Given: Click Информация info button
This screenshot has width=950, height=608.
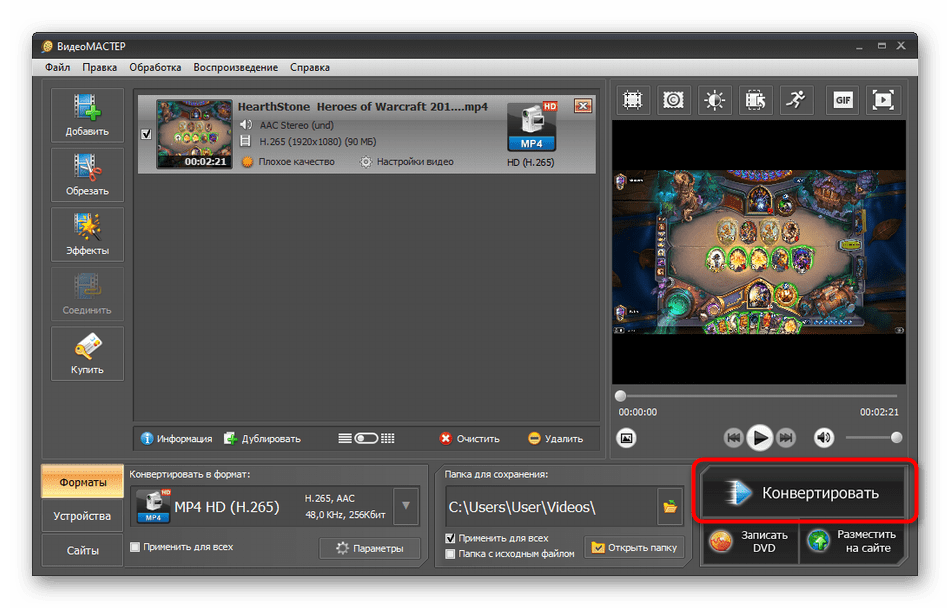Looking at the screenshot, I should point(176,438).
